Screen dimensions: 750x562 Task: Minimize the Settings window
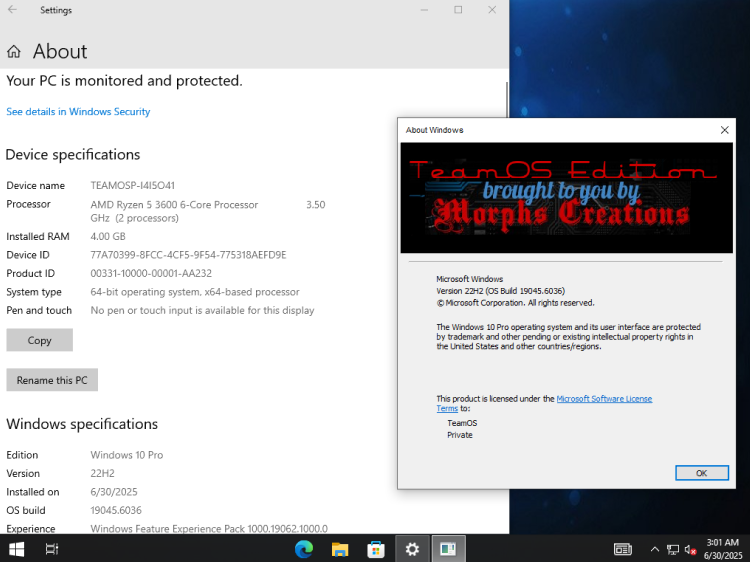[x=424, y=10]
